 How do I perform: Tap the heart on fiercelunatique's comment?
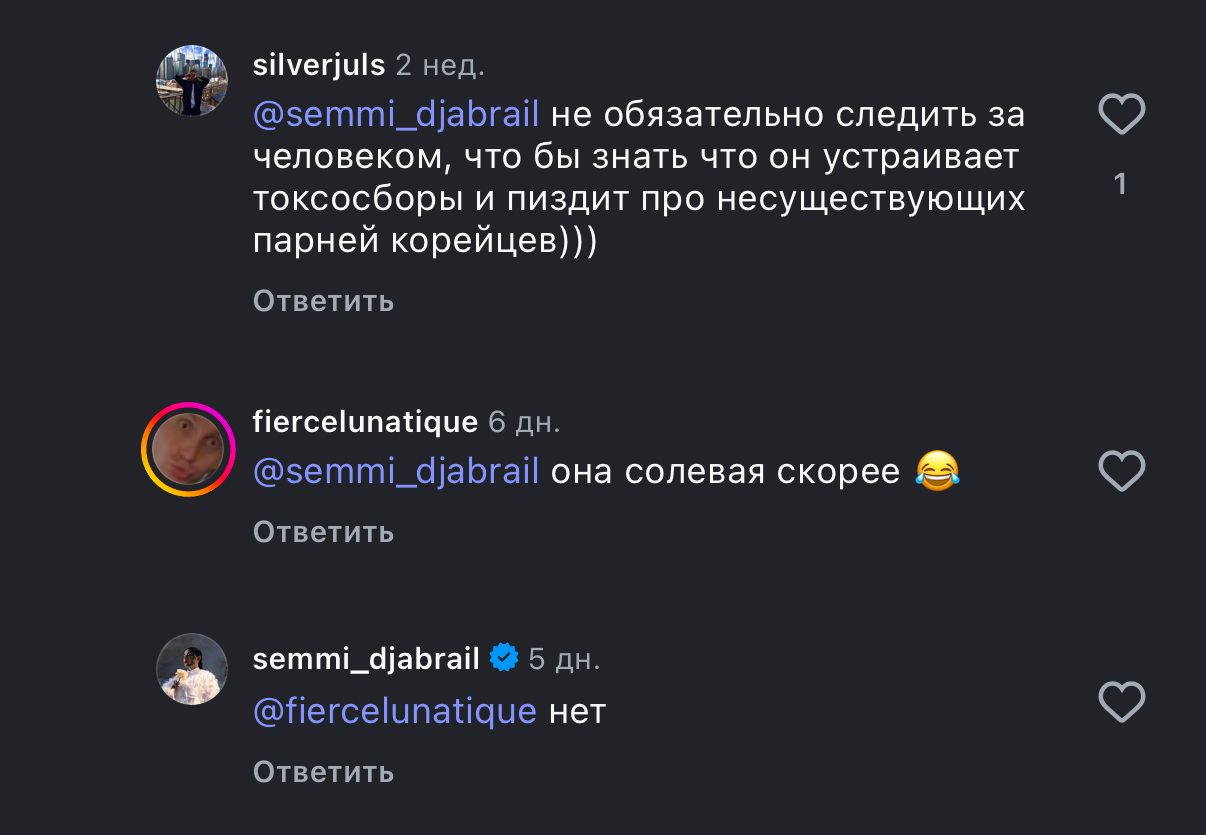(1121, 470)
